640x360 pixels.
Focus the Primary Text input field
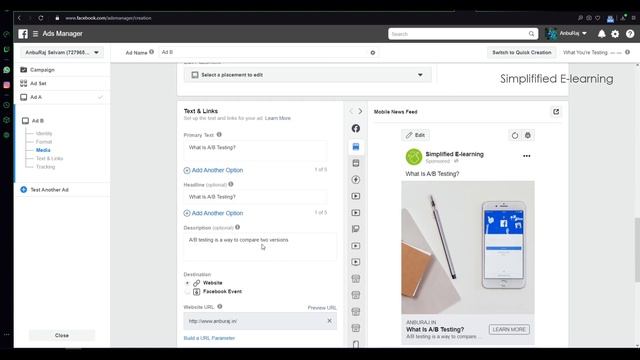pyautogui.click(x=256, y=151)
